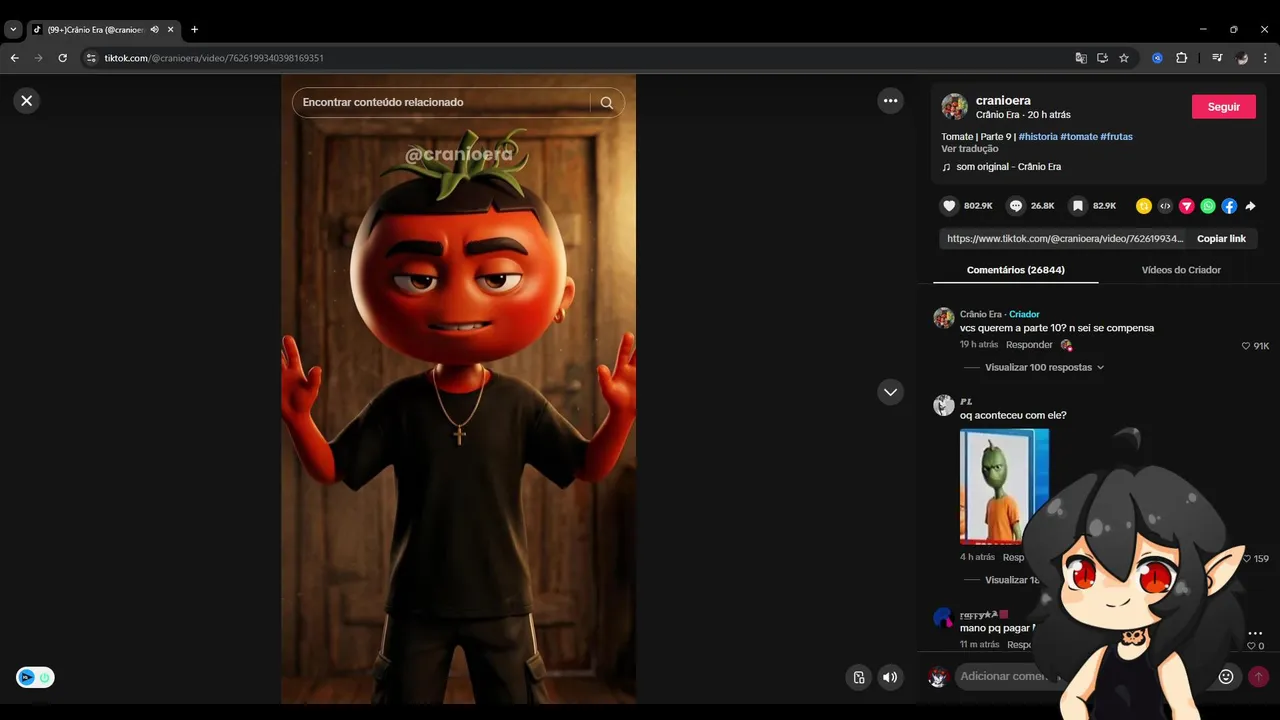
Task: Click the comment bubble icon showing 26.8K
Action: pos(1016,206)
